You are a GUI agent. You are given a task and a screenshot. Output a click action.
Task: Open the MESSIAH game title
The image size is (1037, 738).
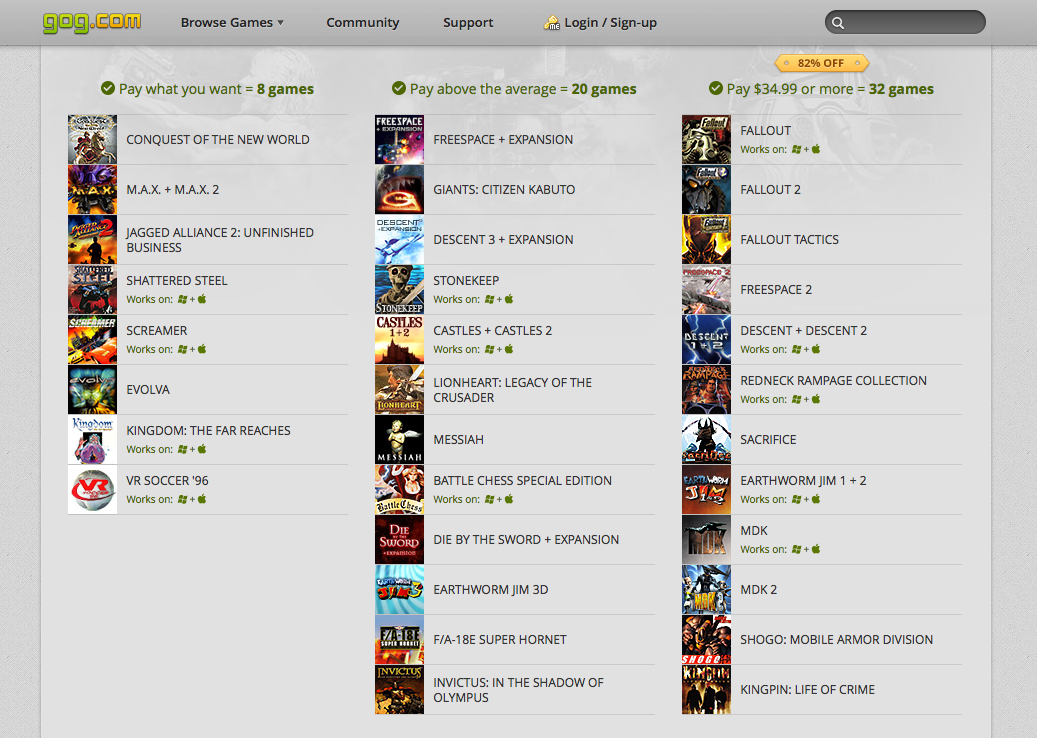458,440
